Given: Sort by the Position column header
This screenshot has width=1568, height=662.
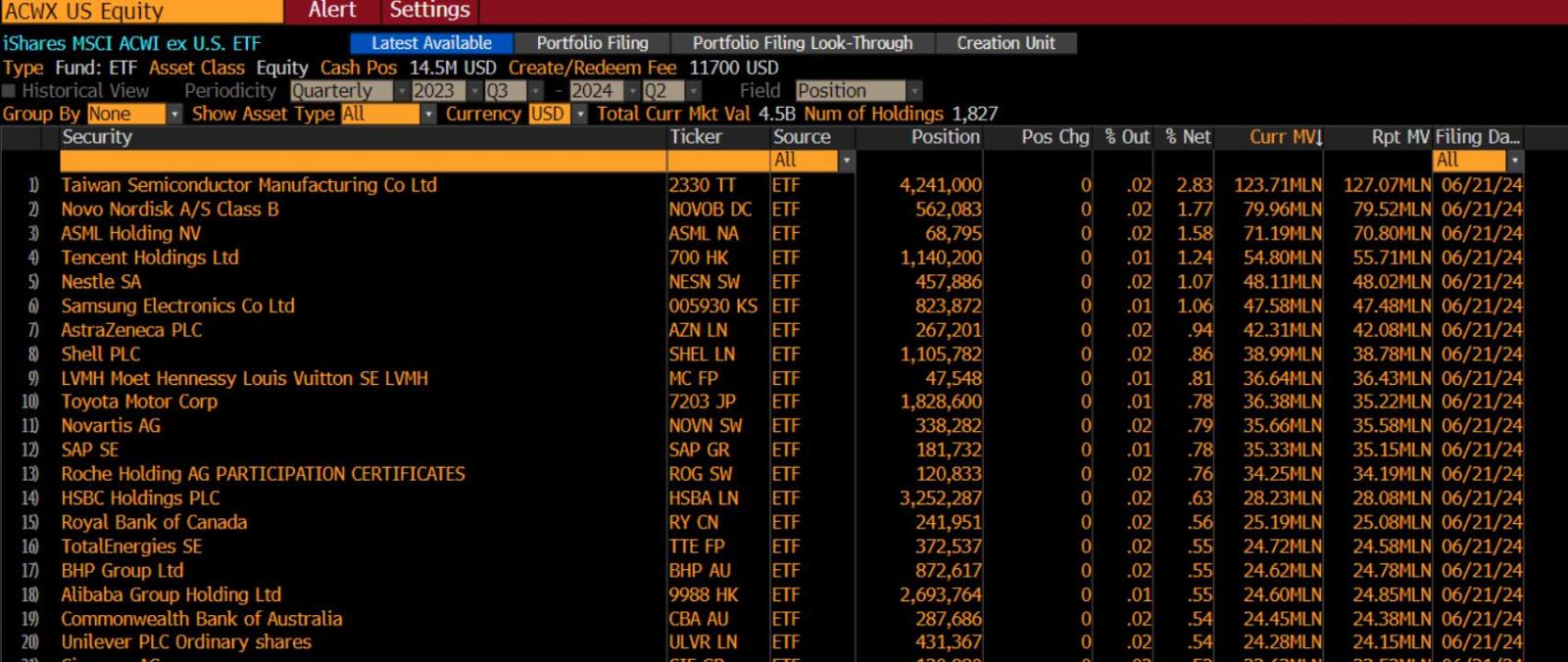Looking at the screenshot, I should click(x=946, y=137).
